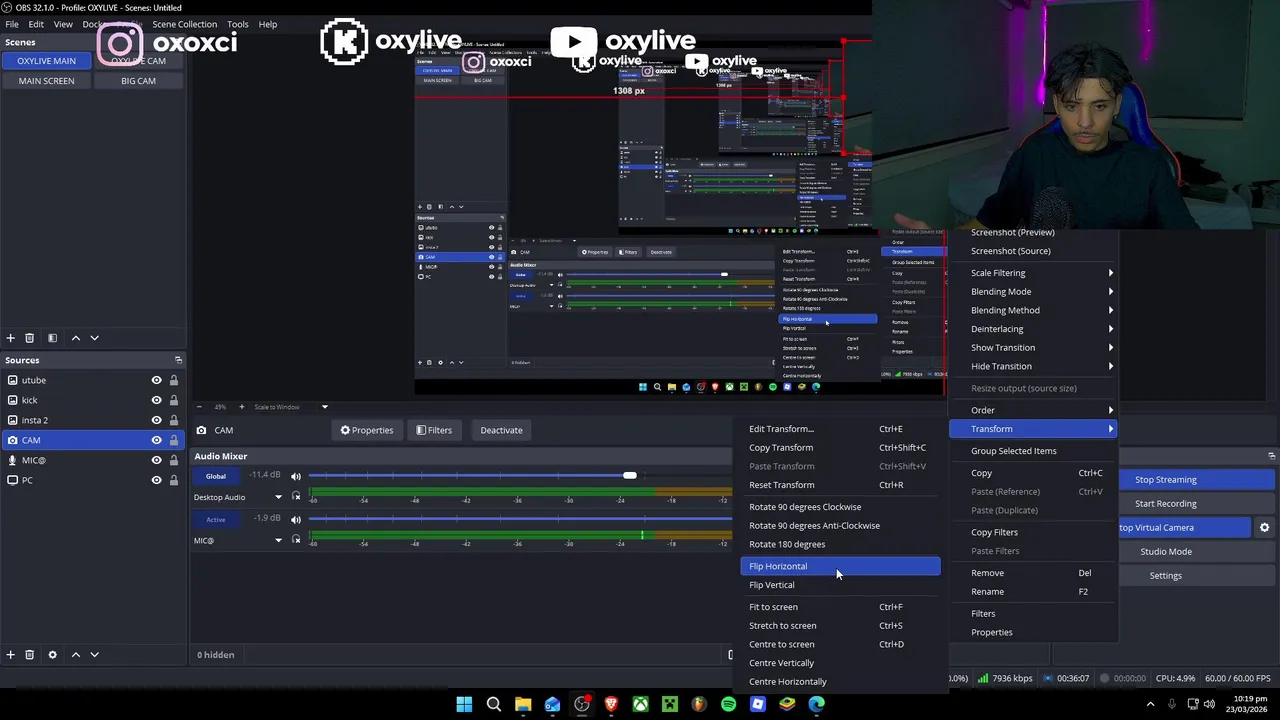1280x720 pixels.
Task: Open Spotify from the taskbar
Action: click(728, 704)
